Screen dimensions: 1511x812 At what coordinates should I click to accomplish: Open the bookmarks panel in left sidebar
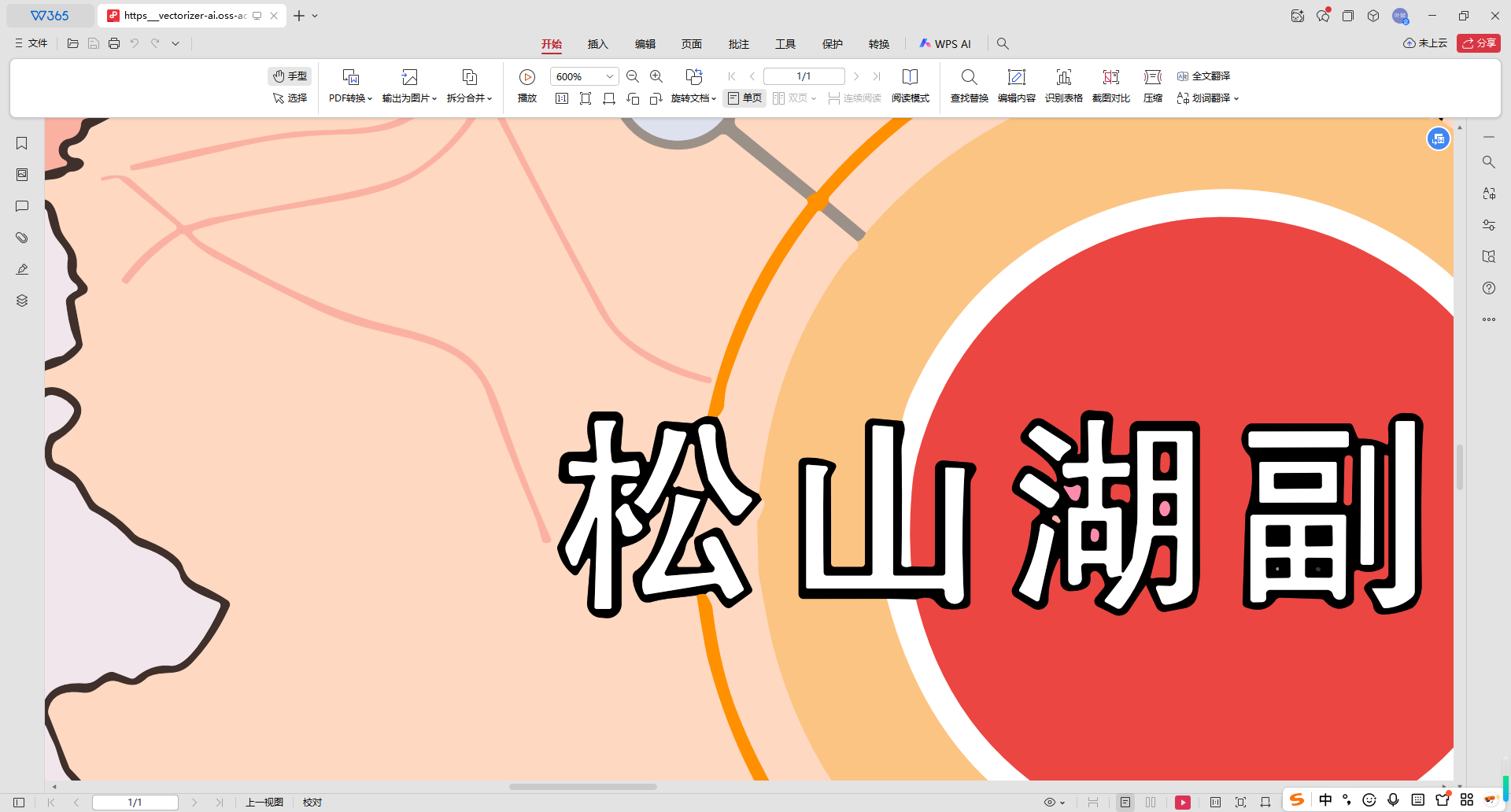click(x=21, y=143)
